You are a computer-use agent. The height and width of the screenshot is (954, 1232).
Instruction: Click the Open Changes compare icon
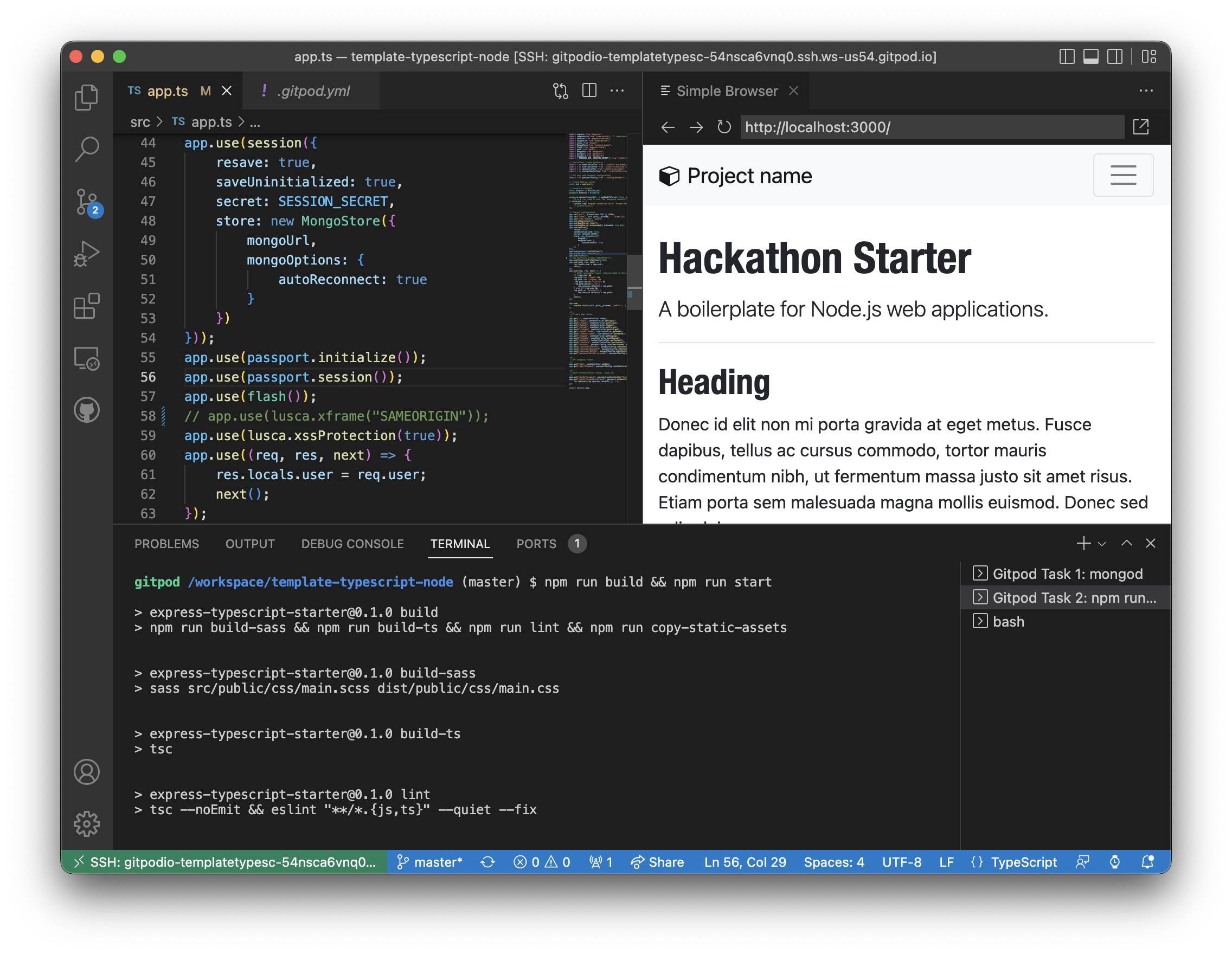[x=560, y=91]
